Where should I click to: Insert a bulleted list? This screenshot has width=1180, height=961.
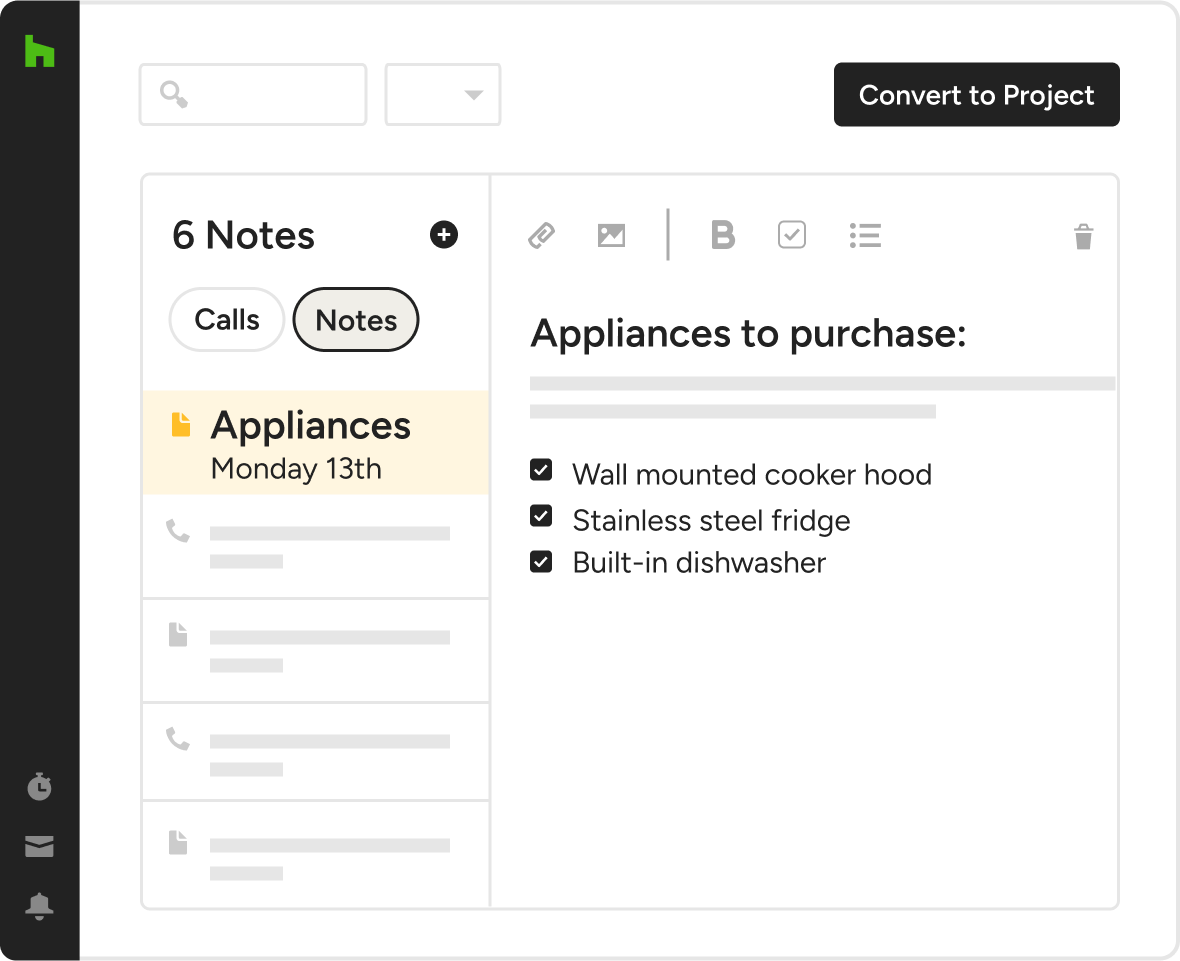pyautogui.click(x=865, y=236)
